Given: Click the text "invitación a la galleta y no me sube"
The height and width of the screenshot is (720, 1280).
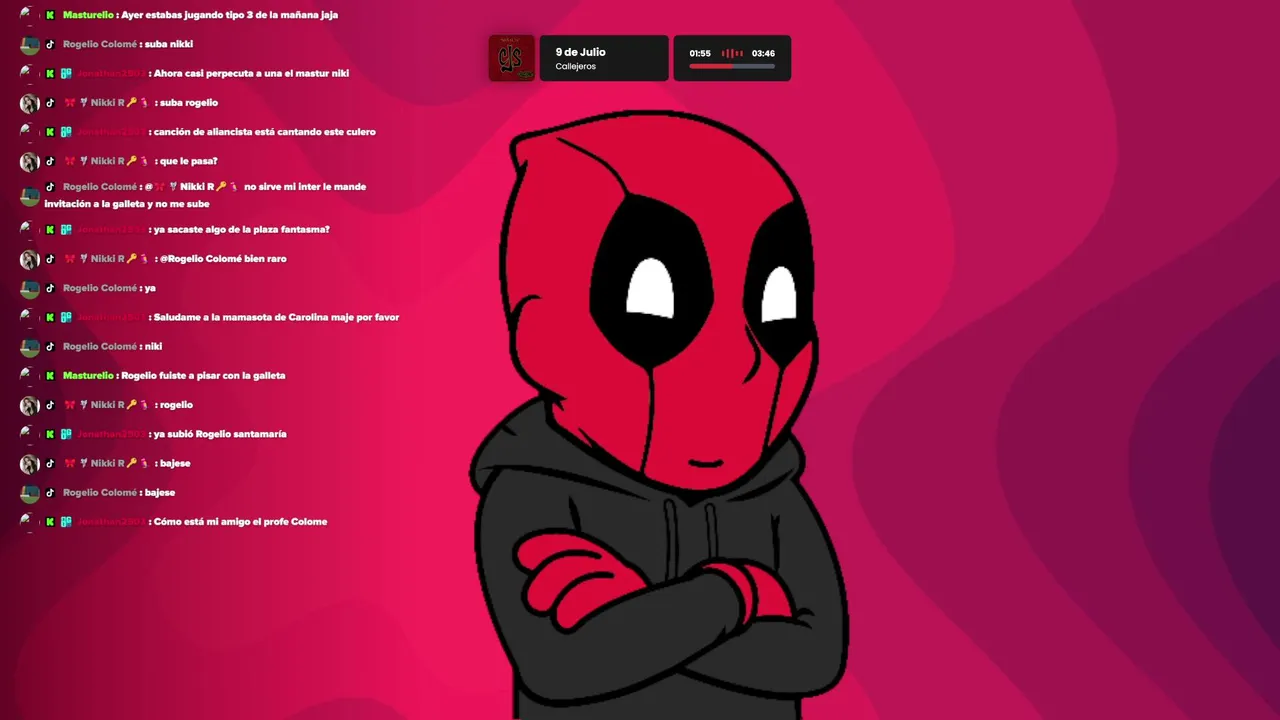Looking at the screenshot, I should [127, 203].
